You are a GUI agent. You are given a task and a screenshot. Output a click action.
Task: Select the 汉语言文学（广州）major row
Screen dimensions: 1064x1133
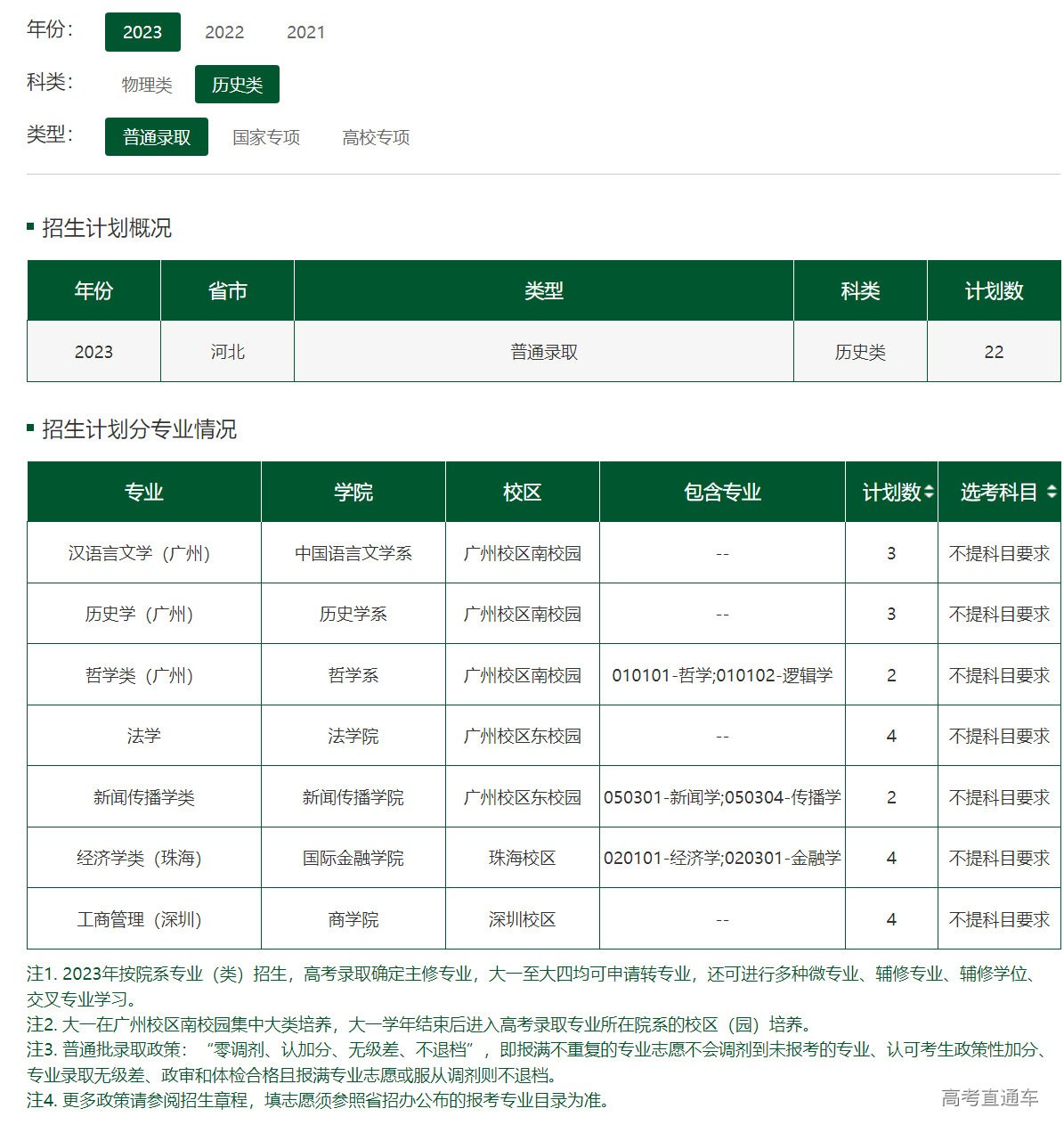tap(143, 552)
